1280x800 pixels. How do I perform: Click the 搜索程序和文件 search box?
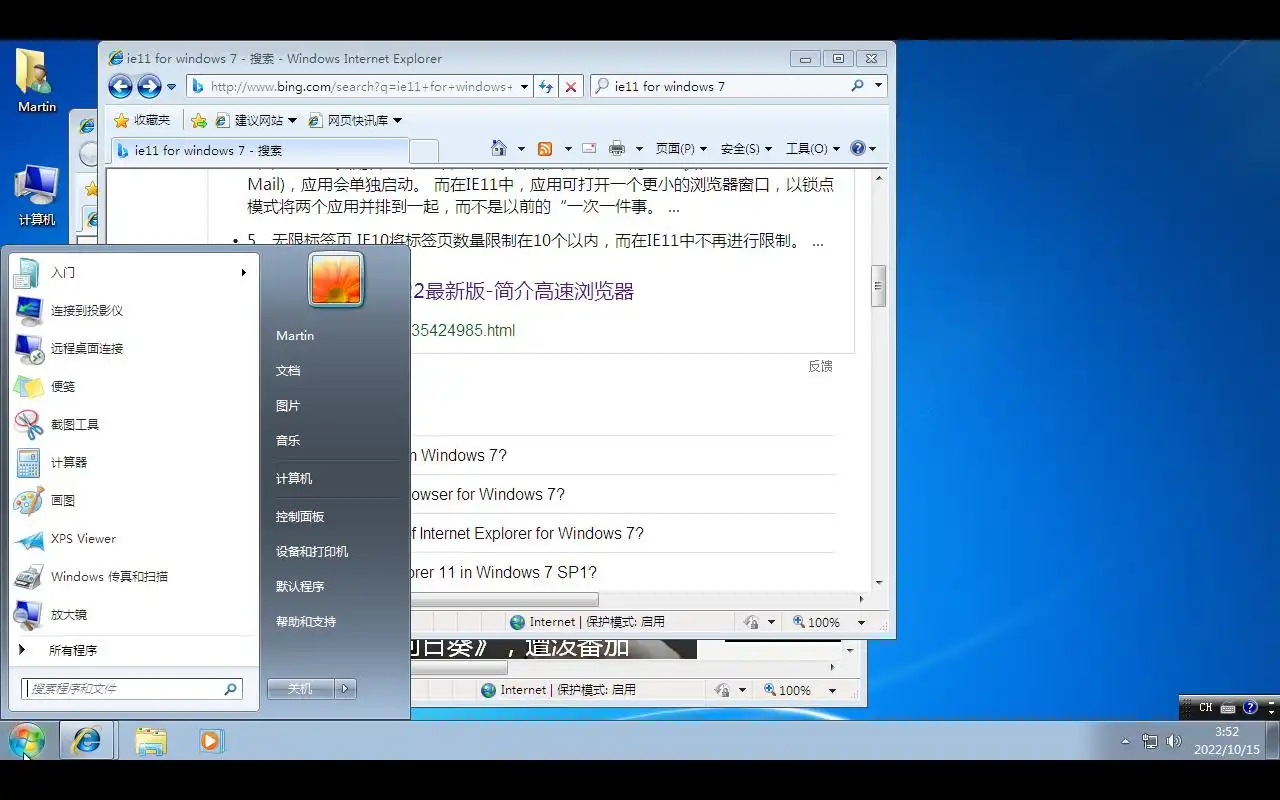132,689
